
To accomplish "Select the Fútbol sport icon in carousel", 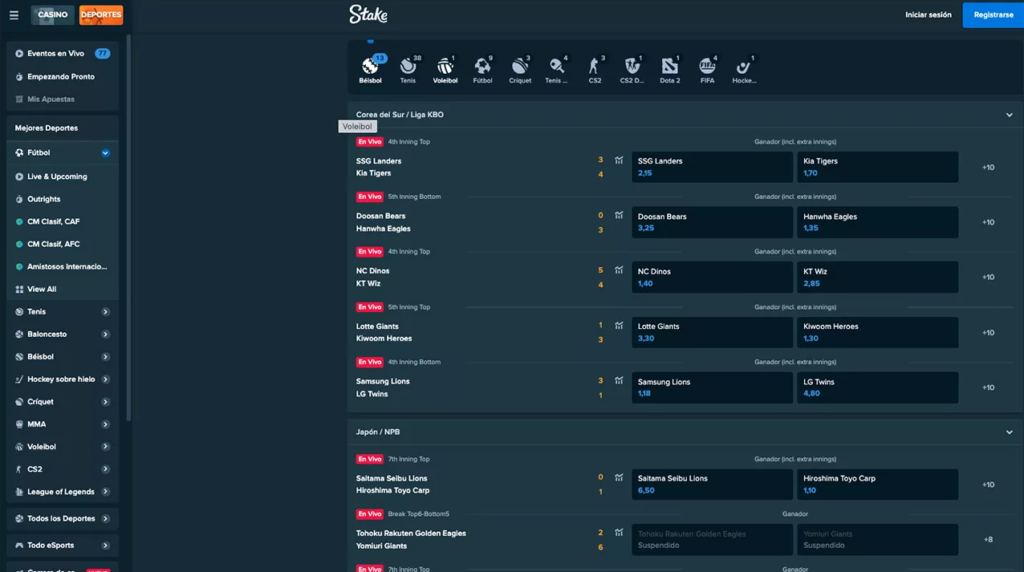I will 483,69.
